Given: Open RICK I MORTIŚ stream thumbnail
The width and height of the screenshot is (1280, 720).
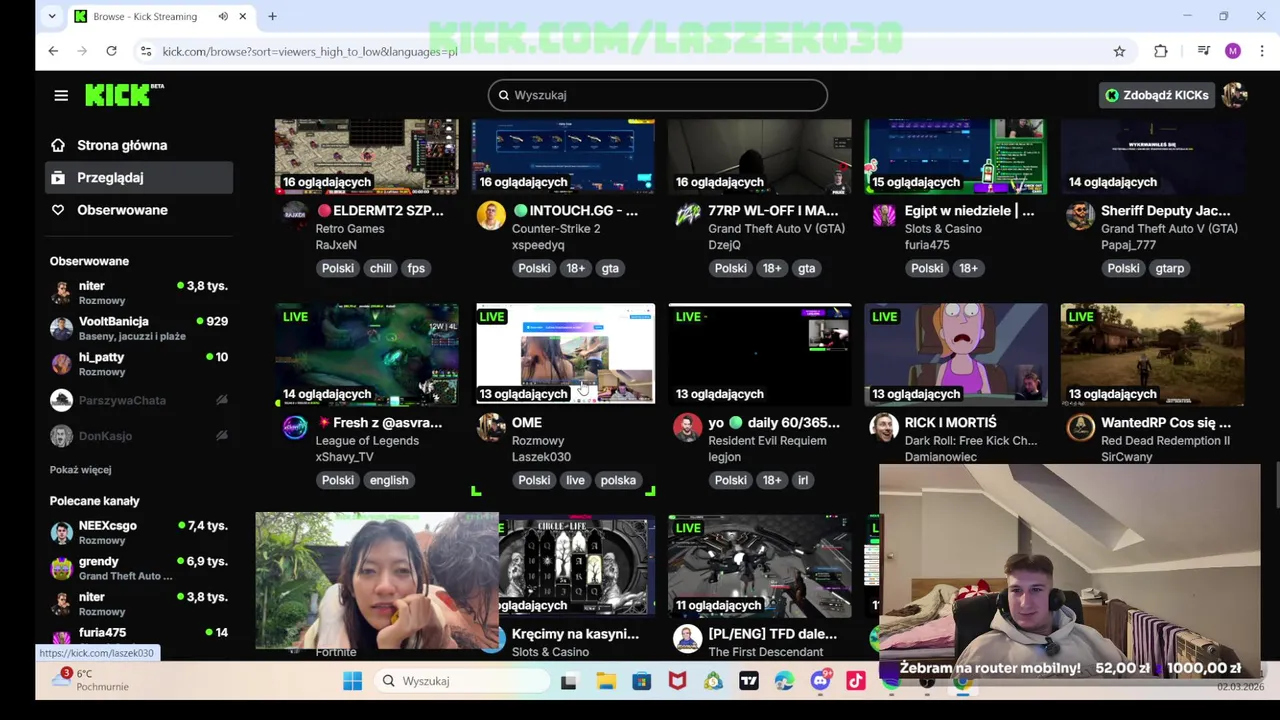Looking at the screenshot, I should point(956,355).
